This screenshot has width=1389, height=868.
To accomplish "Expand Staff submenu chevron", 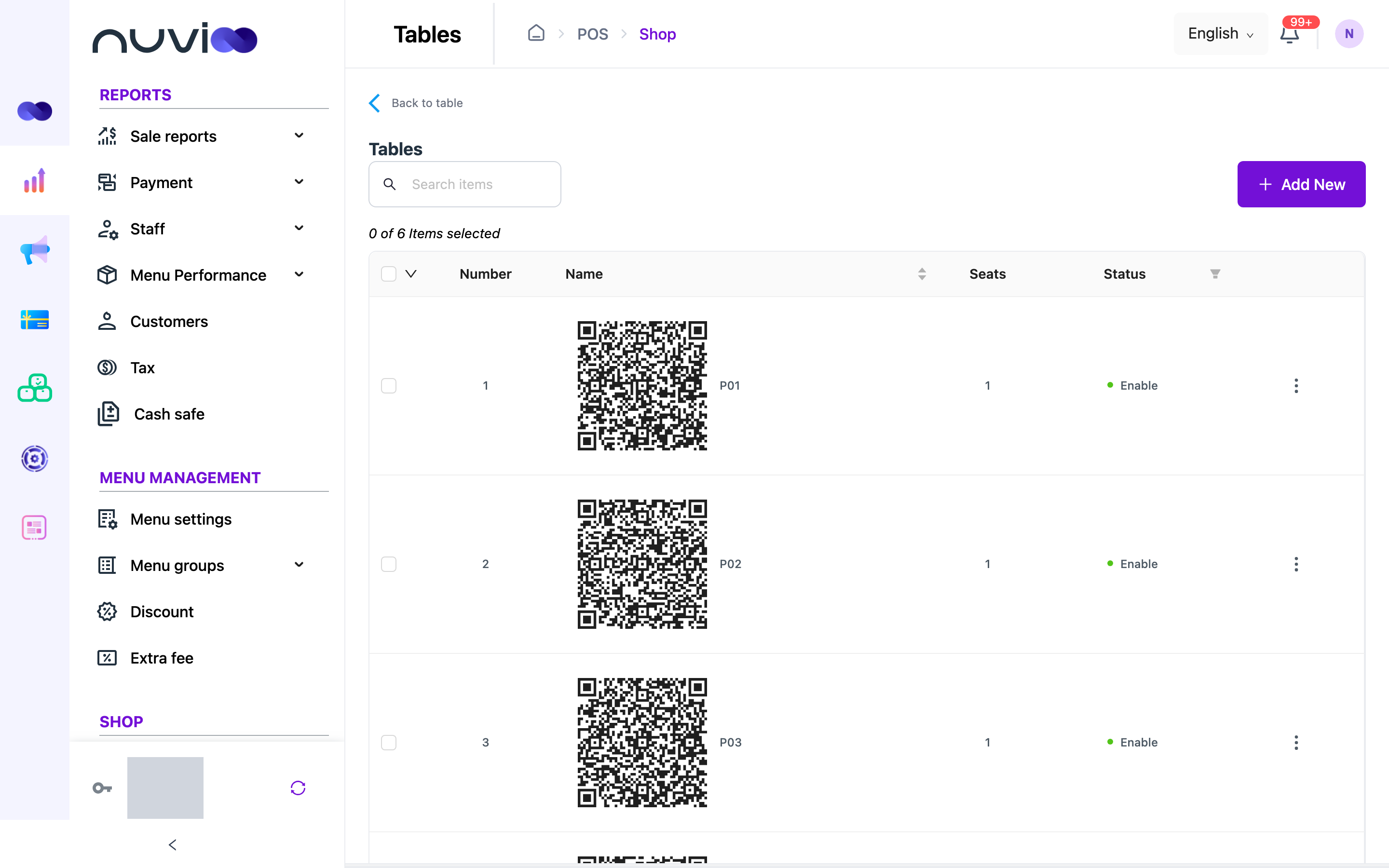I will pyautogui.click(x=299, y=229).
